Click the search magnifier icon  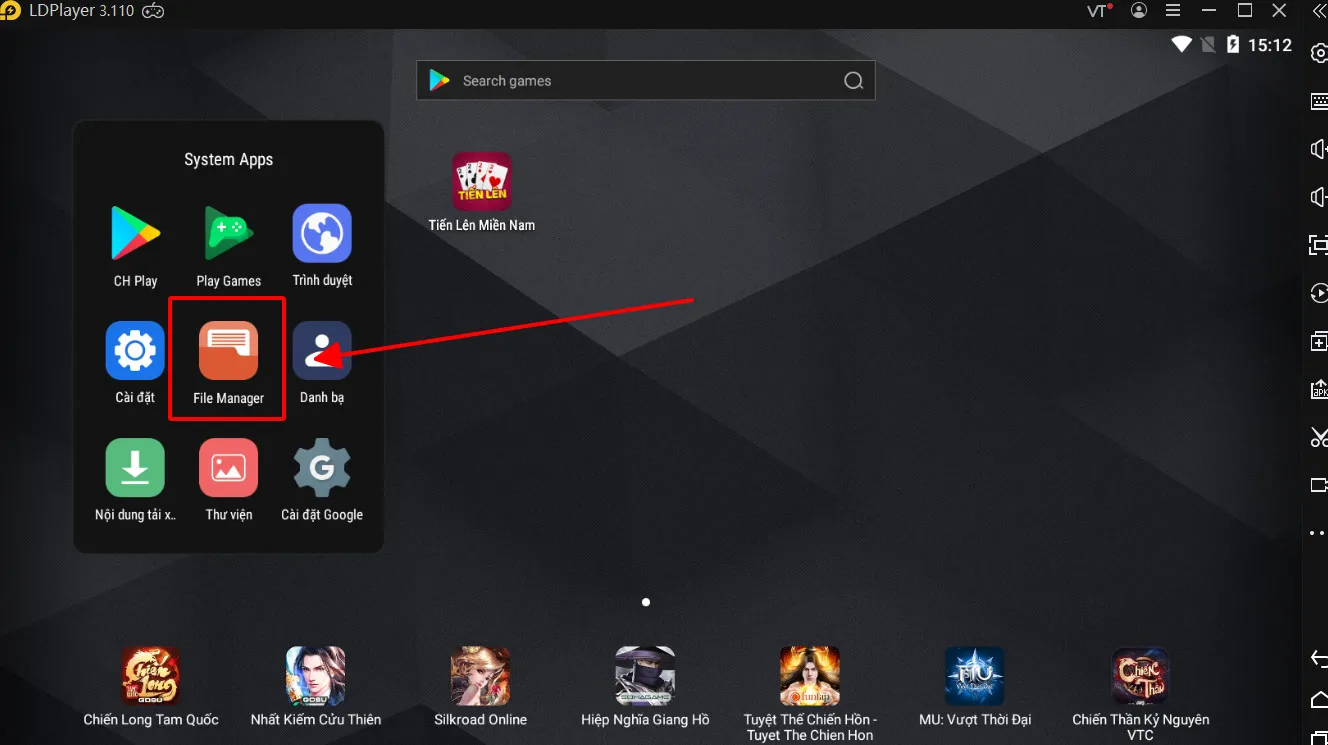853,81
